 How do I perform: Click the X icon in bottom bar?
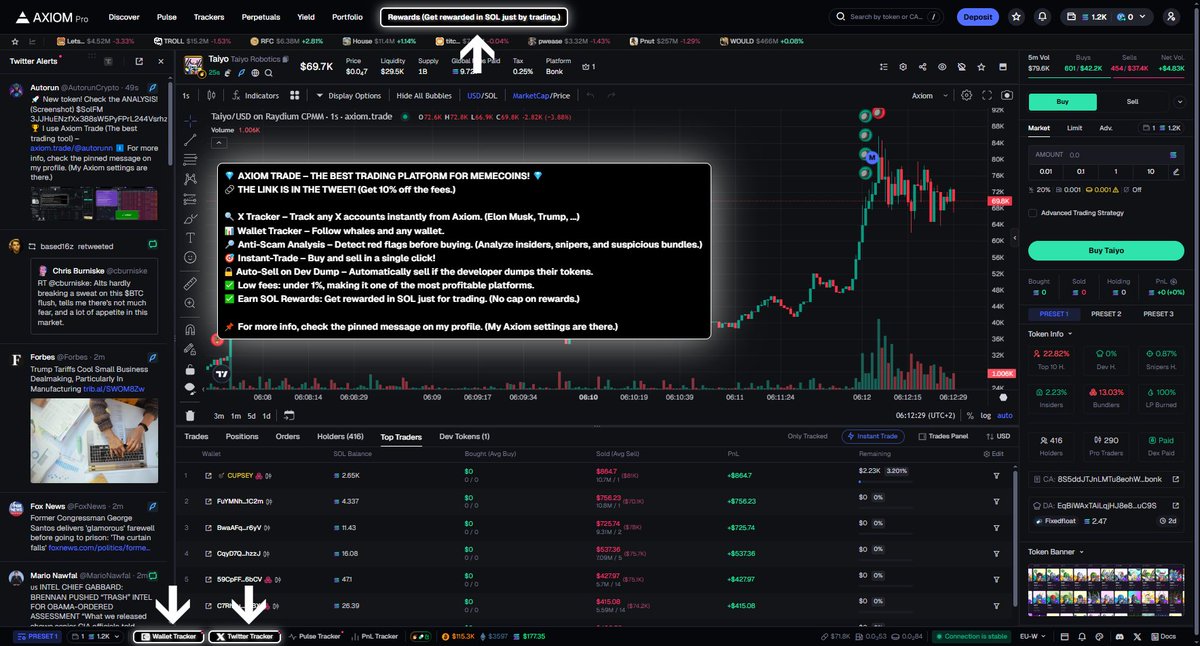1137,636
